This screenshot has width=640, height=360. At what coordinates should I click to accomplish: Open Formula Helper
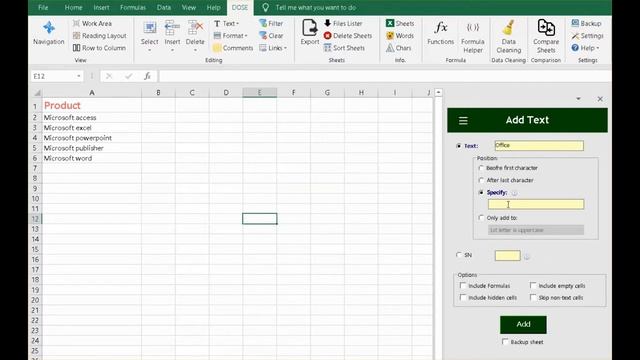(x=473, y=38)
